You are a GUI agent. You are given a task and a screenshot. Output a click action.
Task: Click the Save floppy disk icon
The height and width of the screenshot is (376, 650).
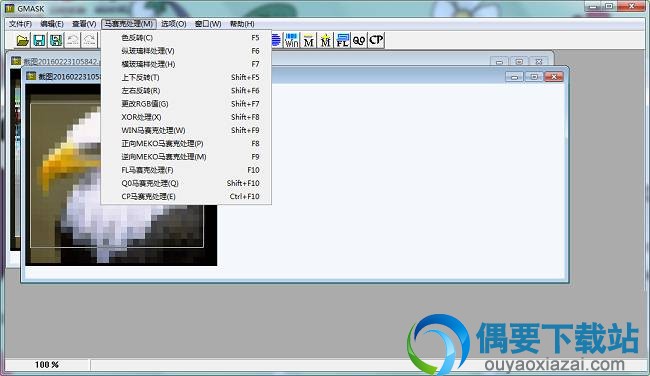pyautogui.click(x=39, y=40)
